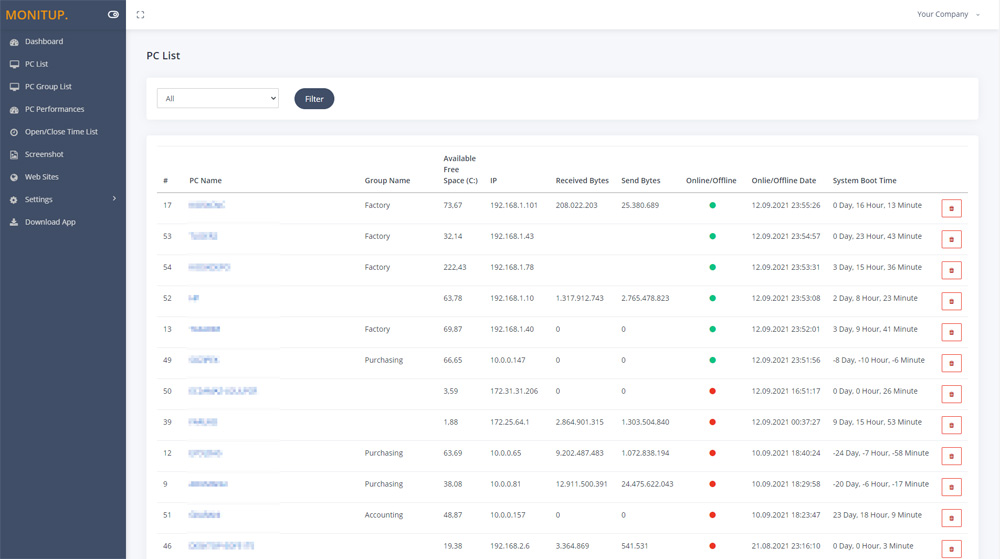
Task: Click date 21.08.2021 23:16:10
Action: pyautogui.click(x=786, y=546)
